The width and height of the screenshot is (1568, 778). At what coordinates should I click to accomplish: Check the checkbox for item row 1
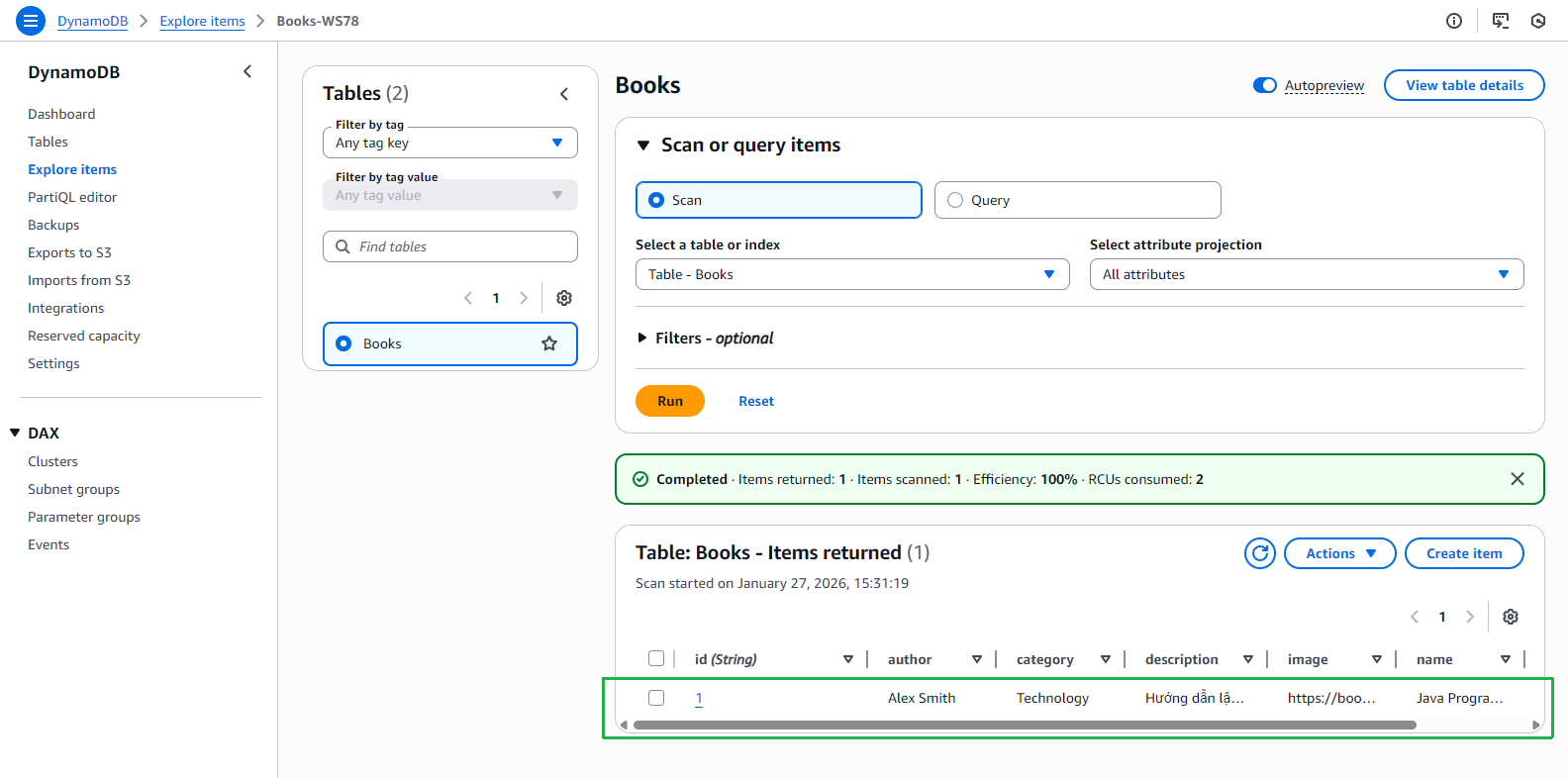(656, 698)
